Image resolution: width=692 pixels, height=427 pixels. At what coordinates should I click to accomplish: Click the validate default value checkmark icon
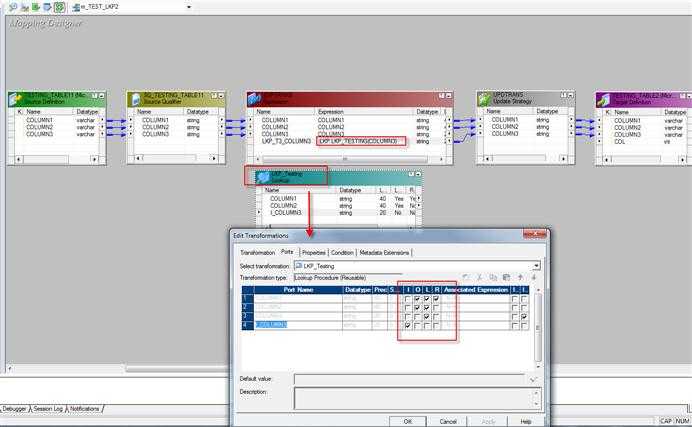533,380
